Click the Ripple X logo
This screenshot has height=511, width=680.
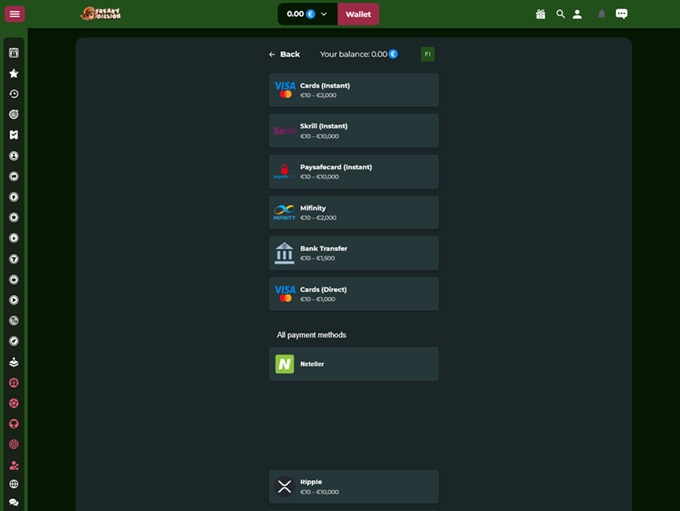point(284,486)
